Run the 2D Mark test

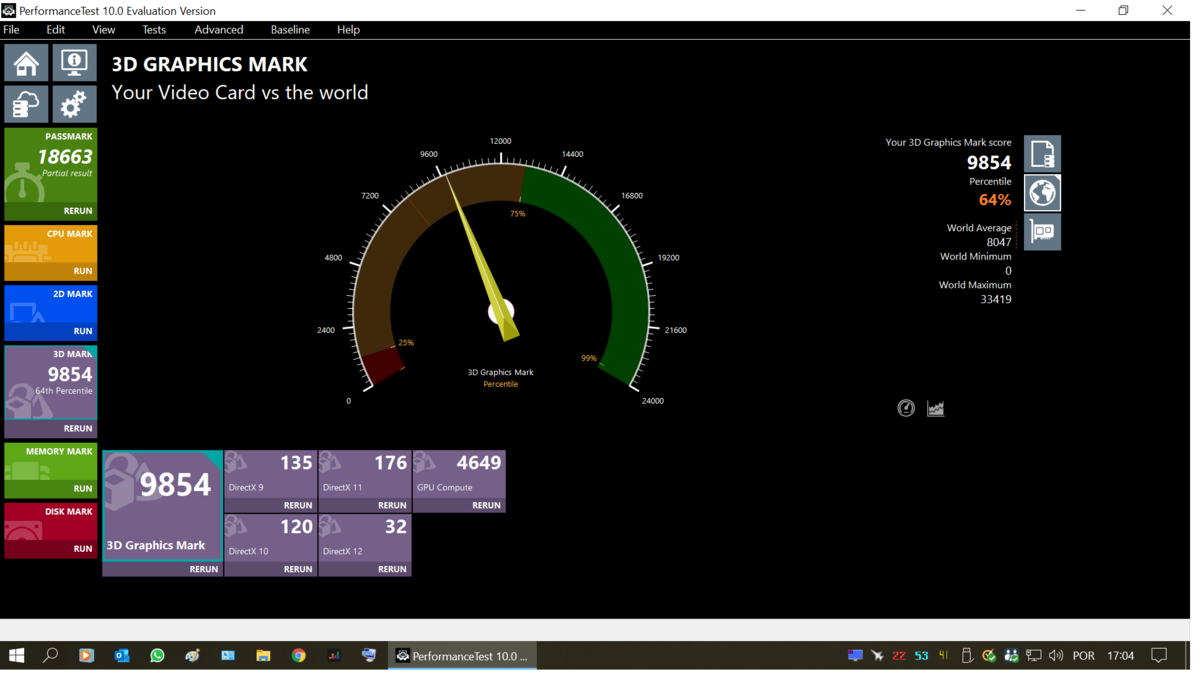(83, 331)
